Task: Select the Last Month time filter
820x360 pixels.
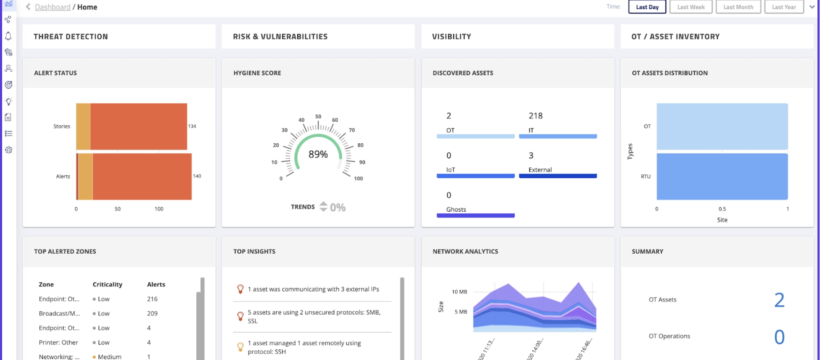Action: tap(738, 7)
